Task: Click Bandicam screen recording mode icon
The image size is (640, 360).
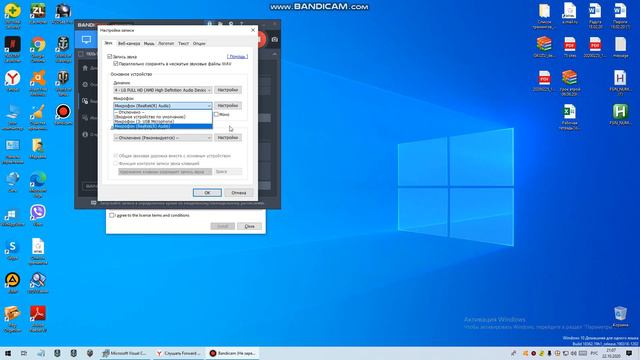Action: click(x=86, y=40)
